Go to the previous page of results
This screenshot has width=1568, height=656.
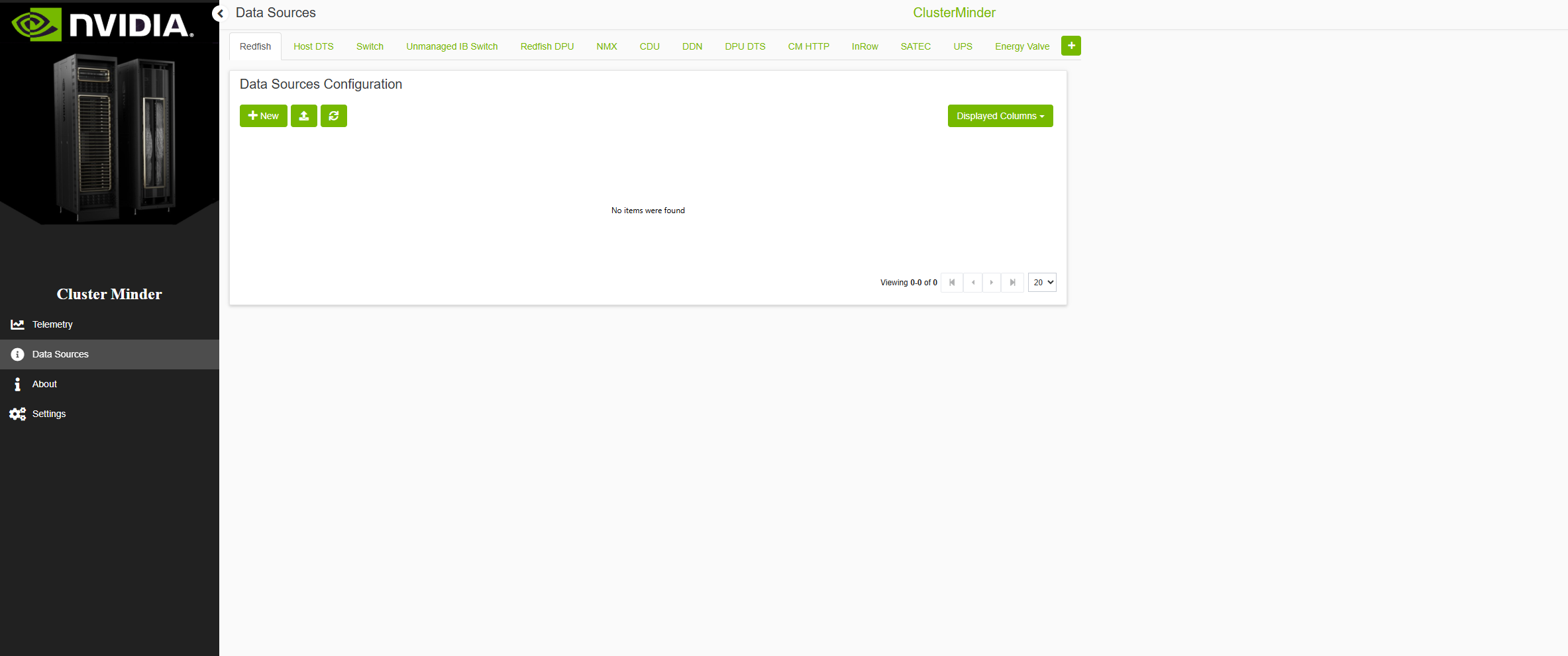click(973, 283)
